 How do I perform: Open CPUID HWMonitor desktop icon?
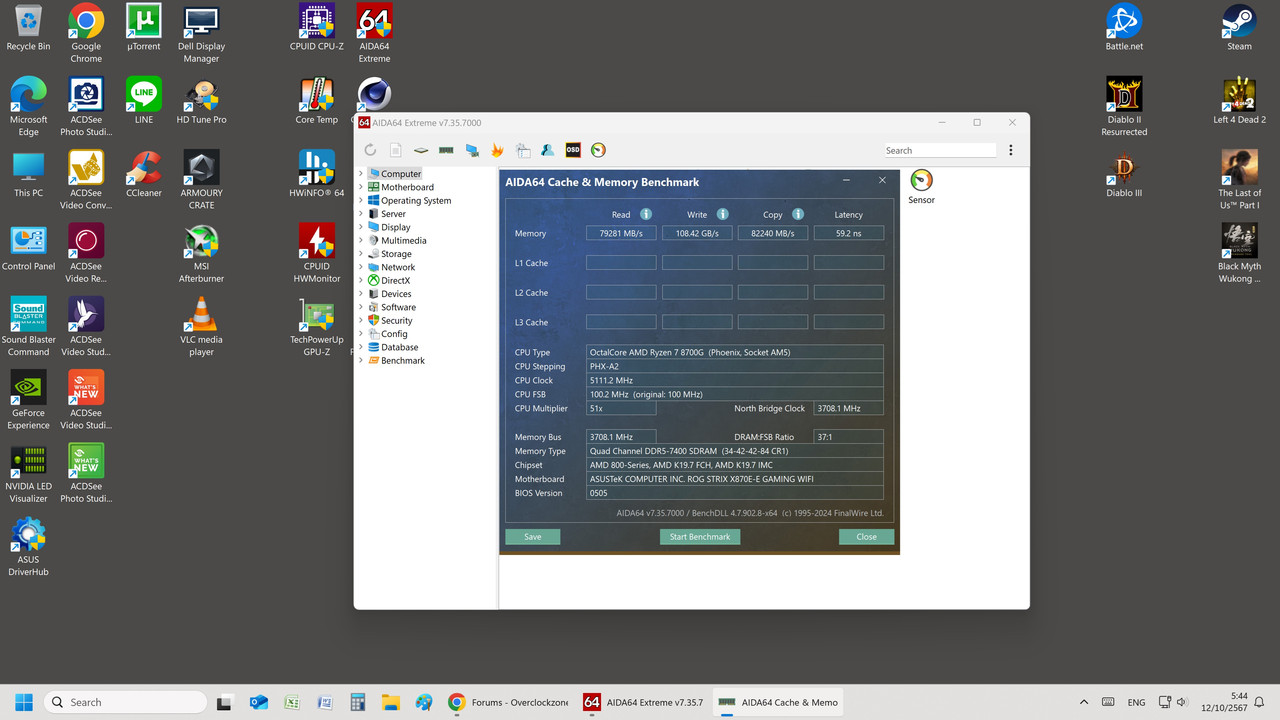point(317,254)
